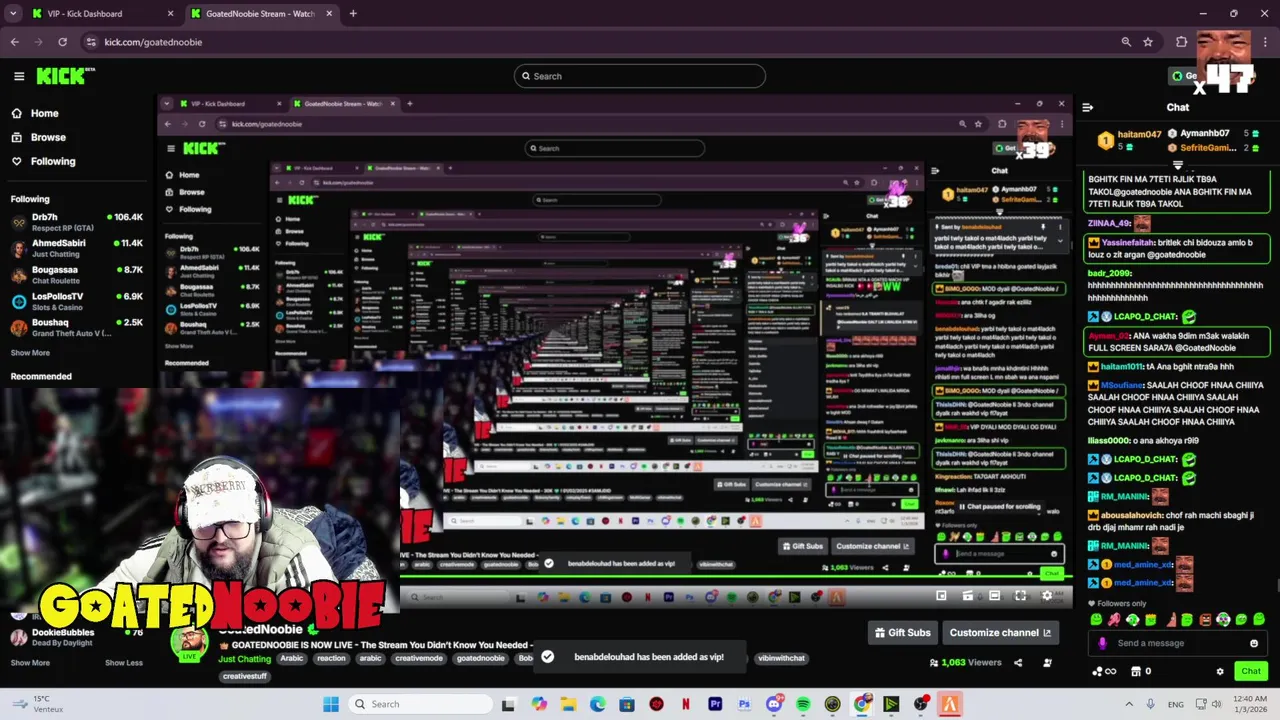Open player fullscreen icon in stream
1280x720 pixels.
point(1020,596)
